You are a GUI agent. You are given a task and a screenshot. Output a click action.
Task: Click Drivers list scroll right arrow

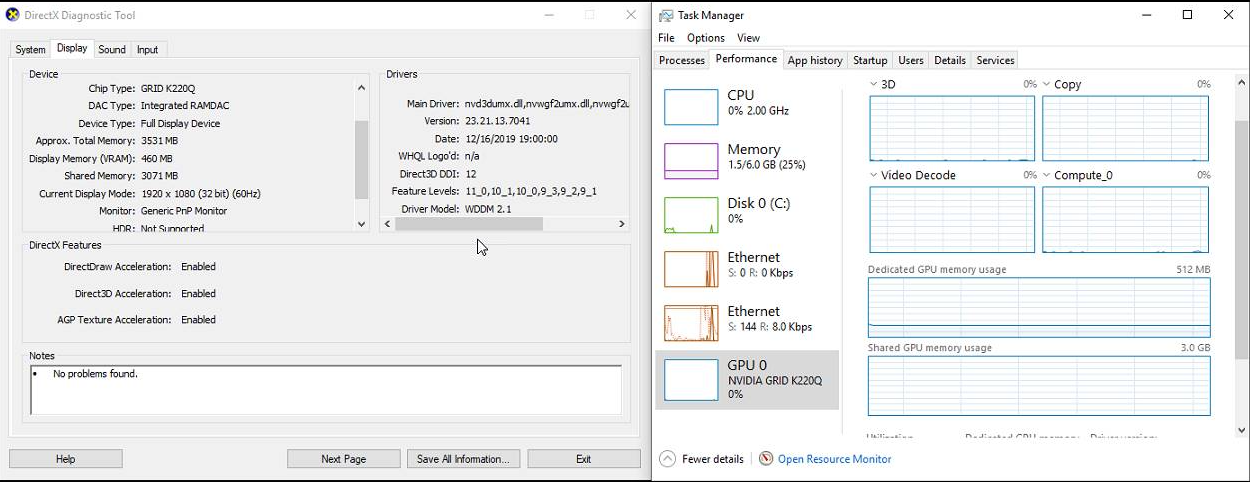[x=621, y=224]
